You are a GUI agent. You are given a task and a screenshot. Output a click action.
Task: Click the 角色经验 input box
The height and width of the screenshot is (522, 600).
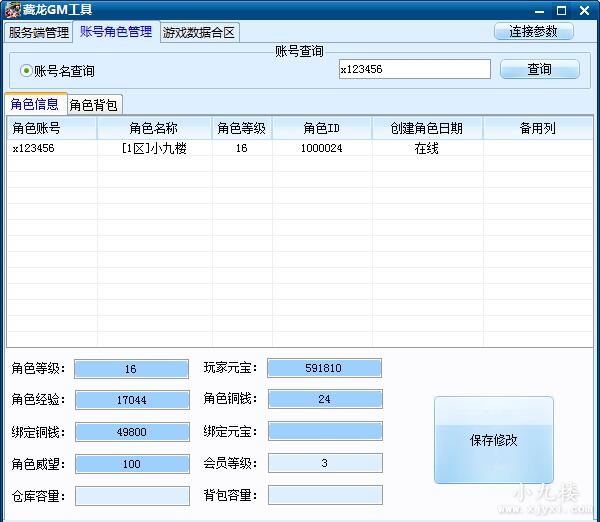(131, 400)
